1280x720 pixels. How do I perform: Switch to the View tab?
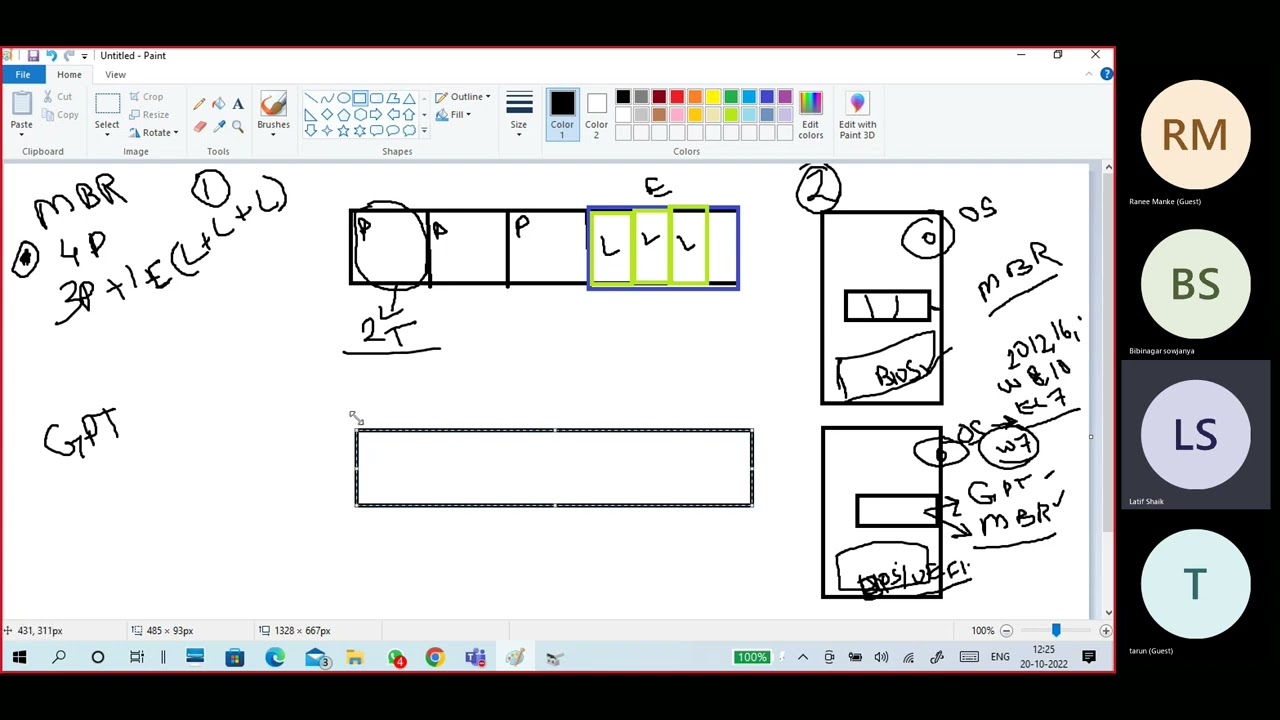tap(115, 75)
